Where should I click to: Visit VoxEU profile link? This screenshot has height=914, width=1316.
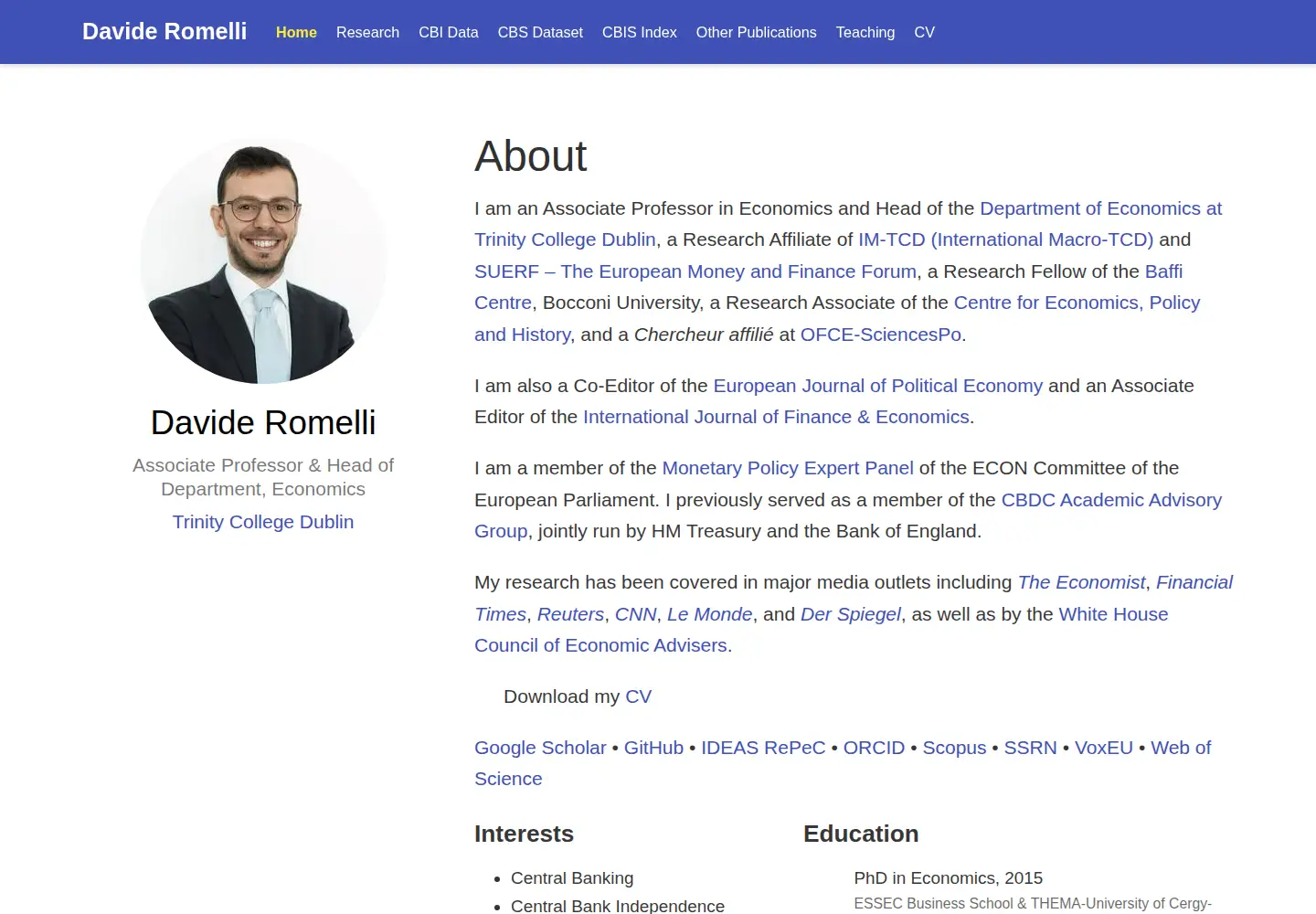(x=1104, y=748)
